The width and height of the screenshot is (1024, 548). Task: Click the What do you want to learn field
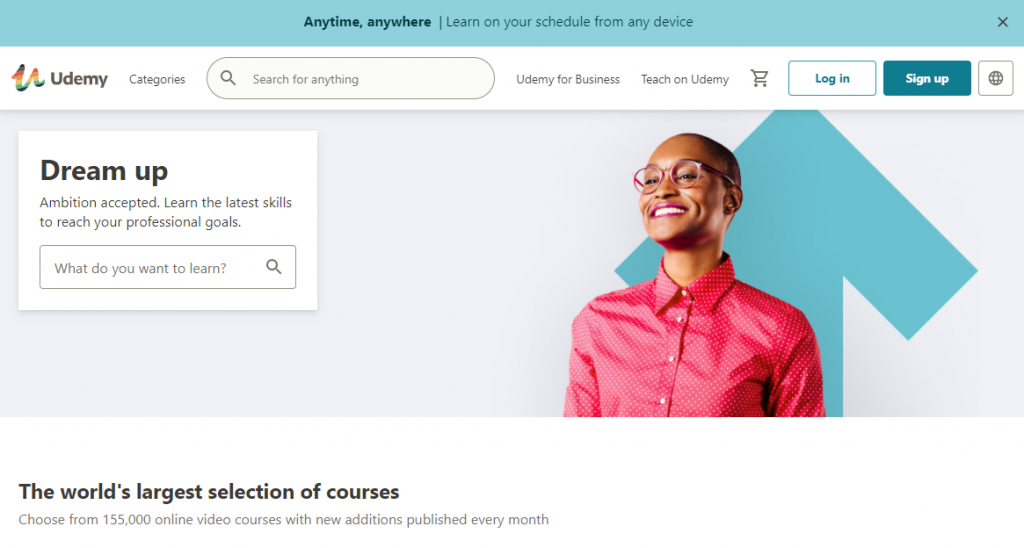pyautogui.click(x=150, y=268)
